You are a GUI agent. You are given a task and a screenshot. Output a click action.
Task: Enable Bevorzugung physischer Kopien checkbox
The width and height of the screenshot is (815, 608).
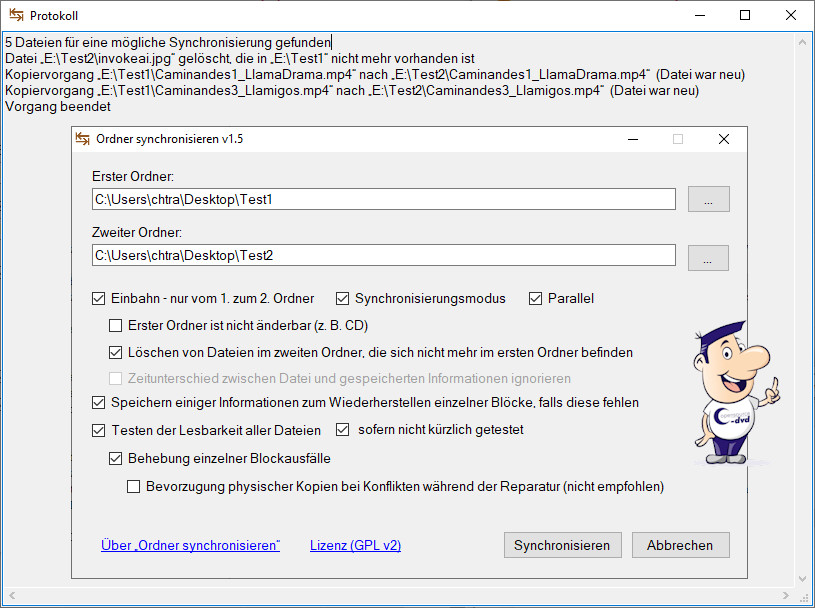pyautogui.click(x=134, y=487)
